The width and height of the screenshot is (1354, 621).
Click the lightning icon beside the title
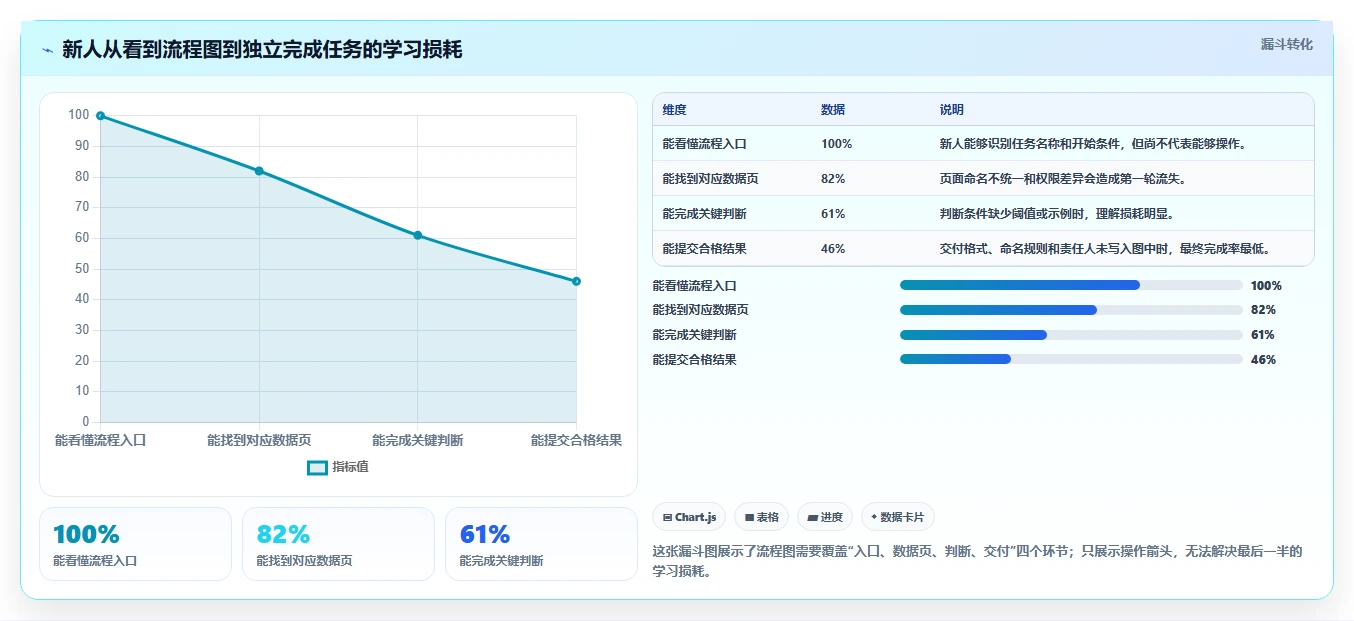coord(48,50)
